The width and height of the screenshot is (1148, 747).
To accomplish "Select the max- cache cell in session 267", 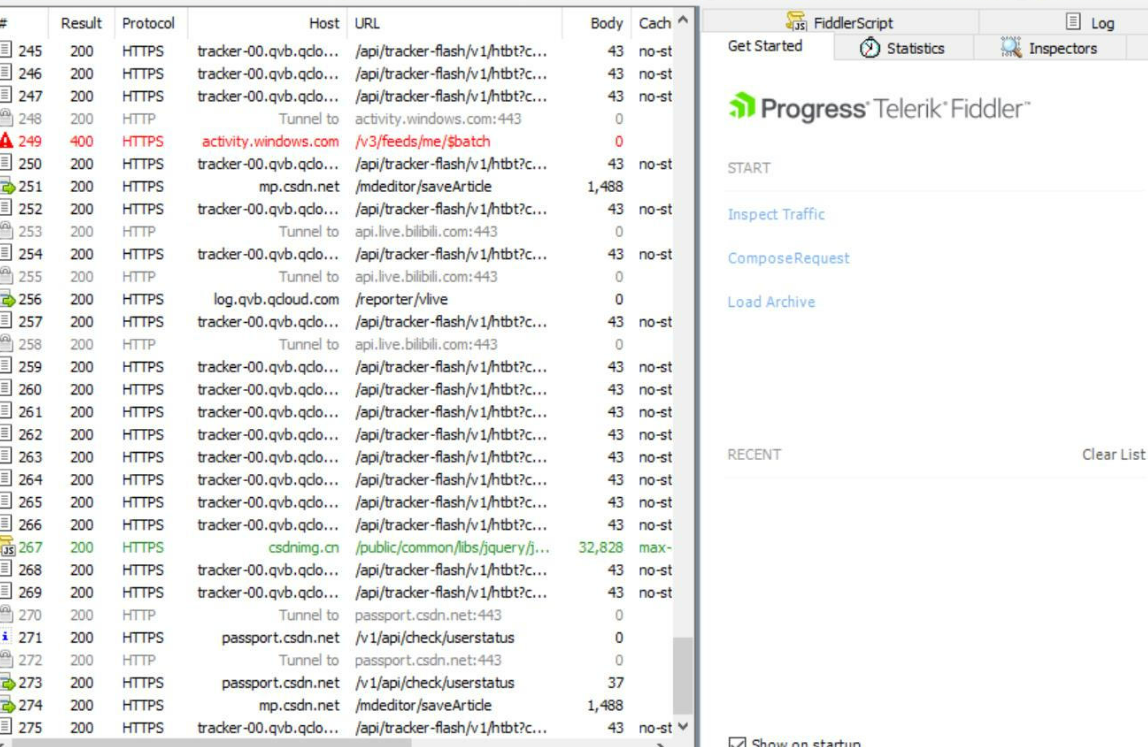I will (x=655, y=547).
